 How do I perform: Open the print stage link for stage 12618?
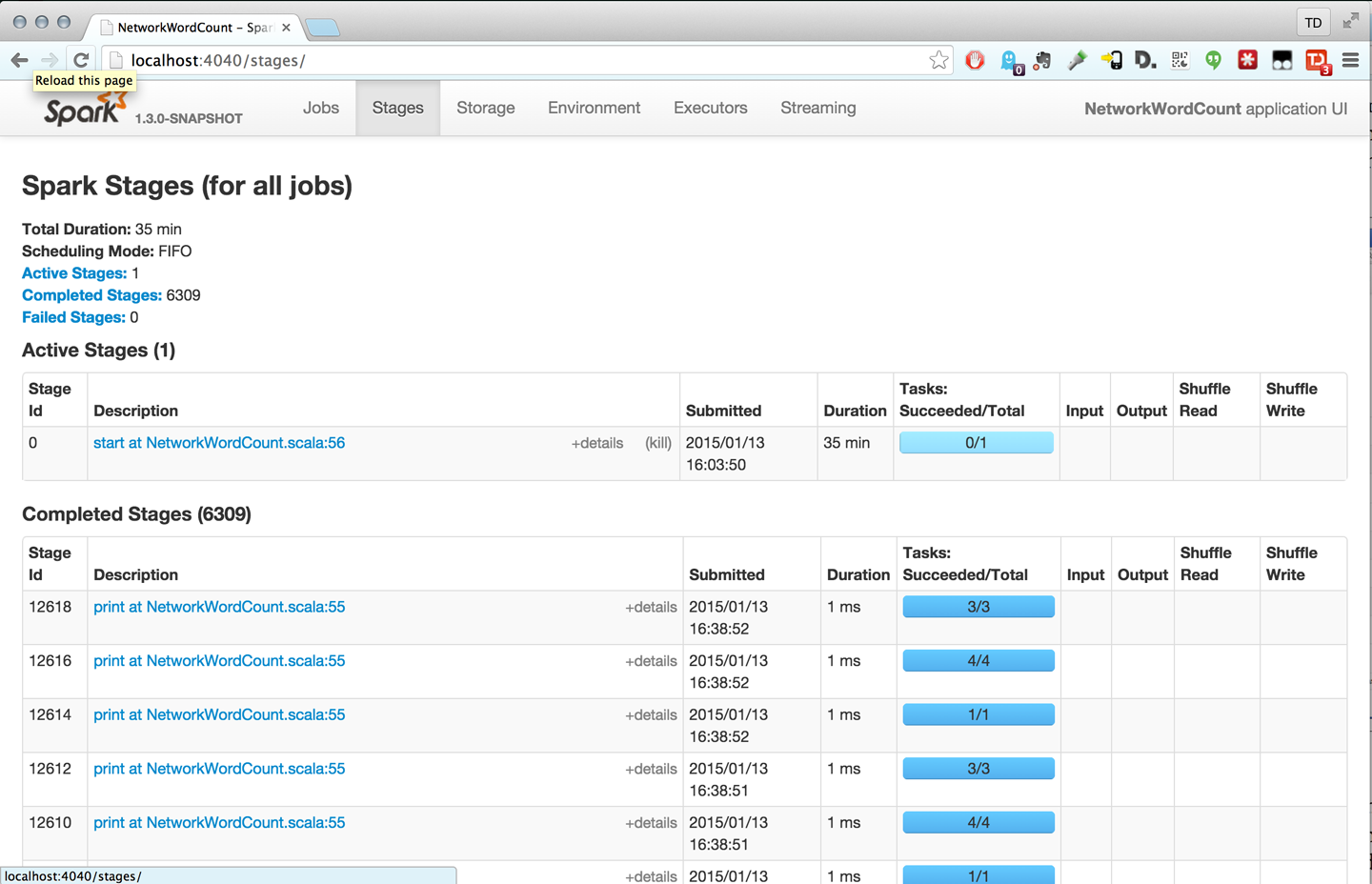coord(219,607)
